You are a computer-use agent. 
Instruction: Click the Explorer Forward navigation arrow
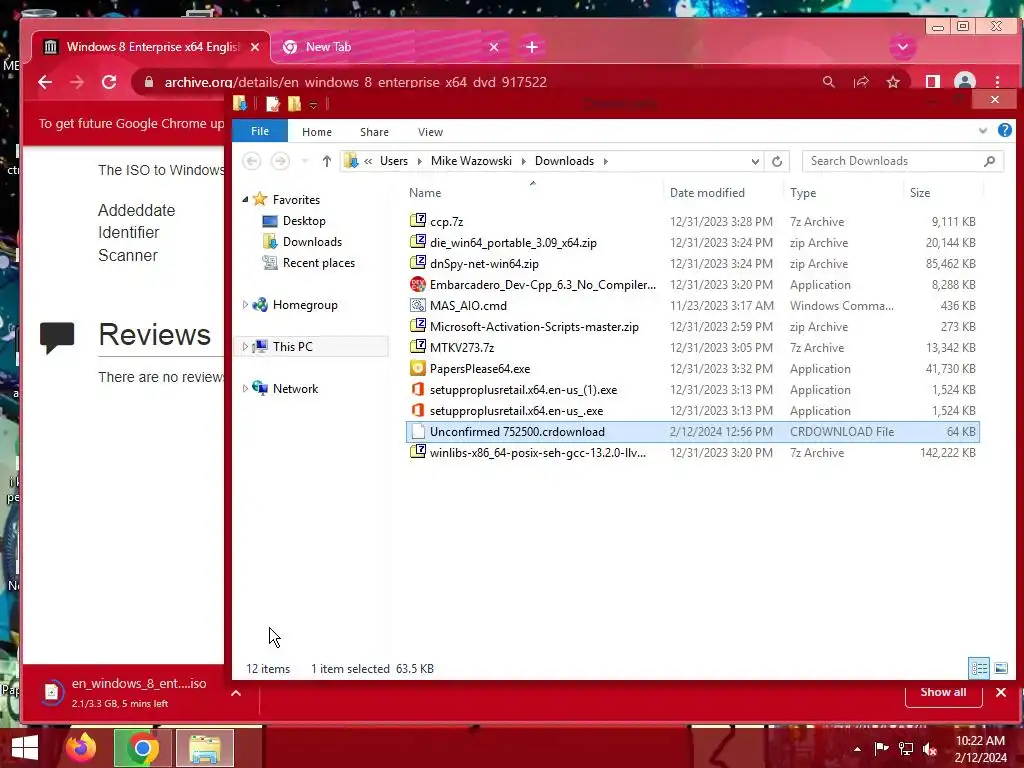click(280, 161)
